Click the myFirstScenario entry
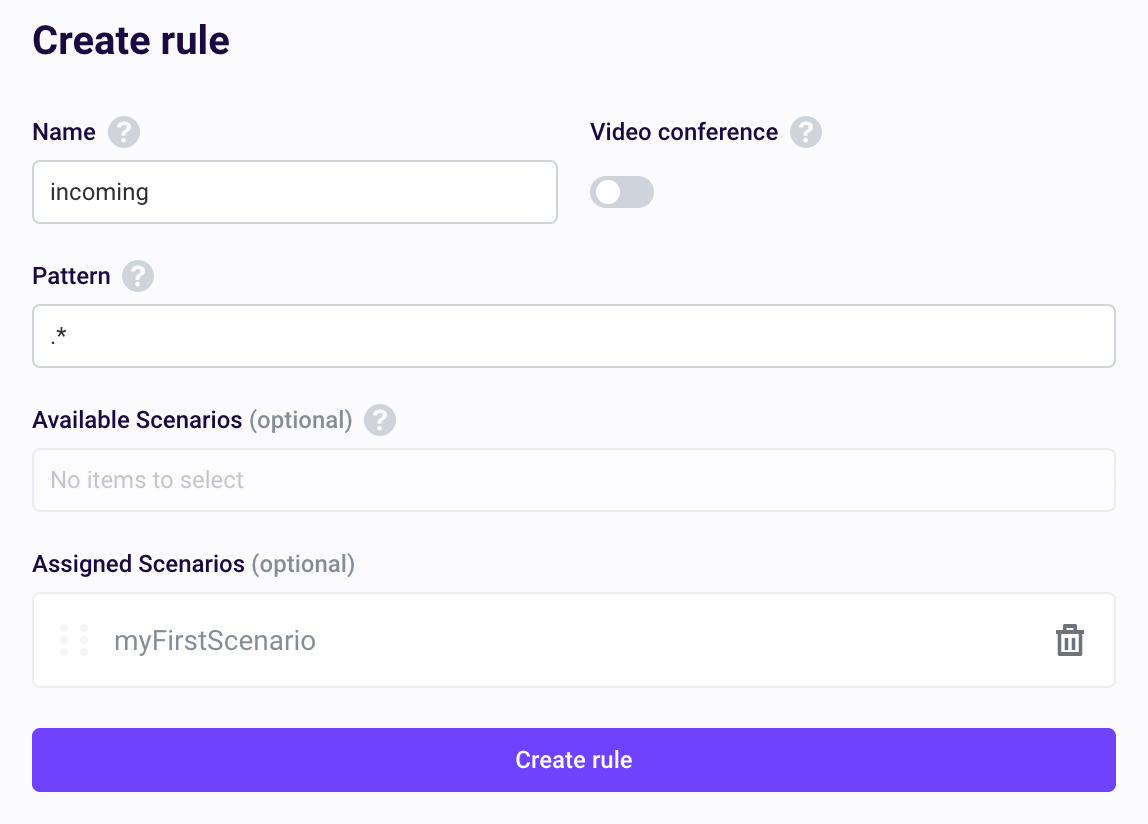Image resolution: width=1148 pixels, height=824 pixels. pos(215,640)
